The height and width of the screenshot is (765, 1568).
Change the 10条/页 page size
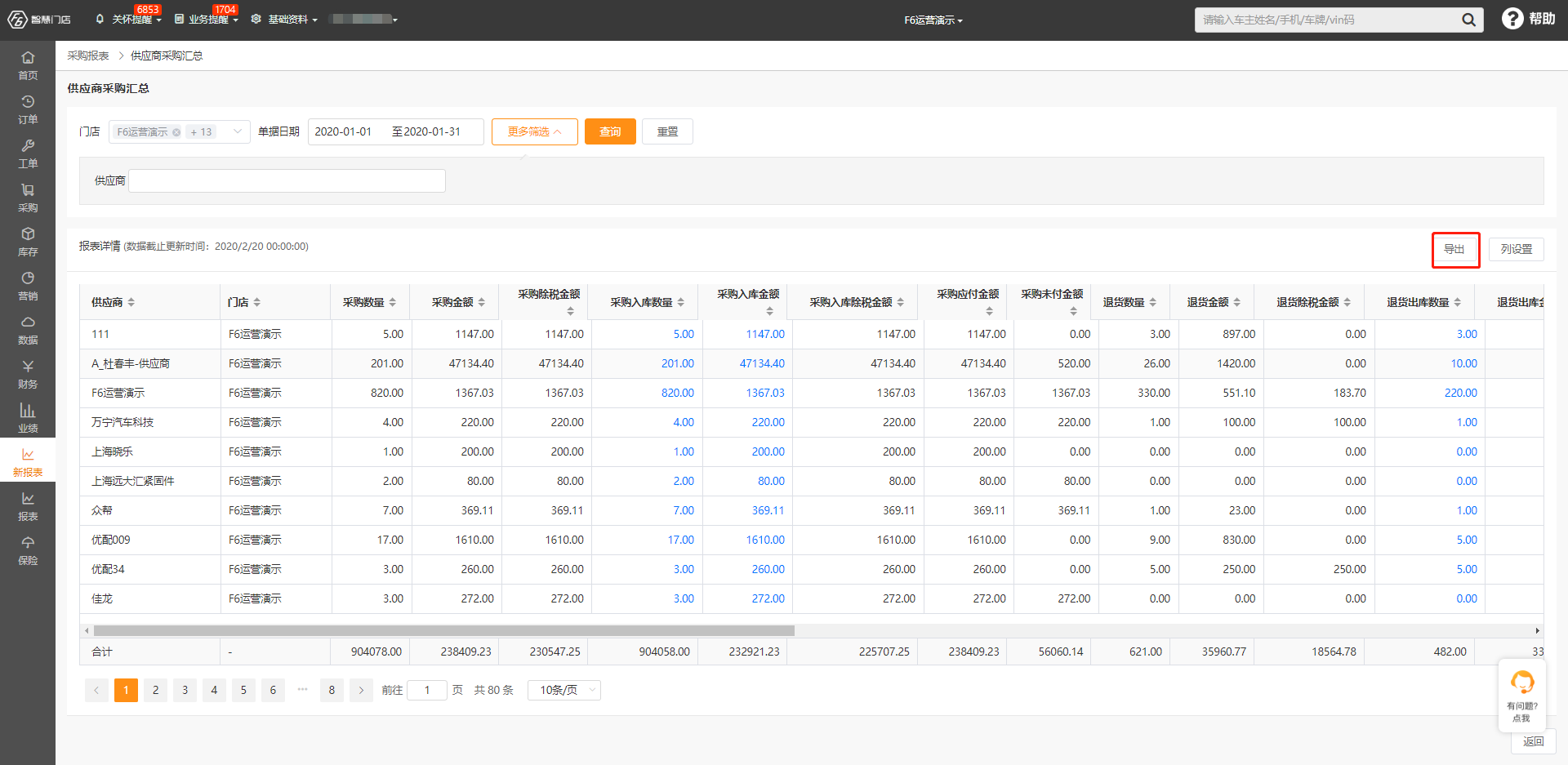click(564, 690)
